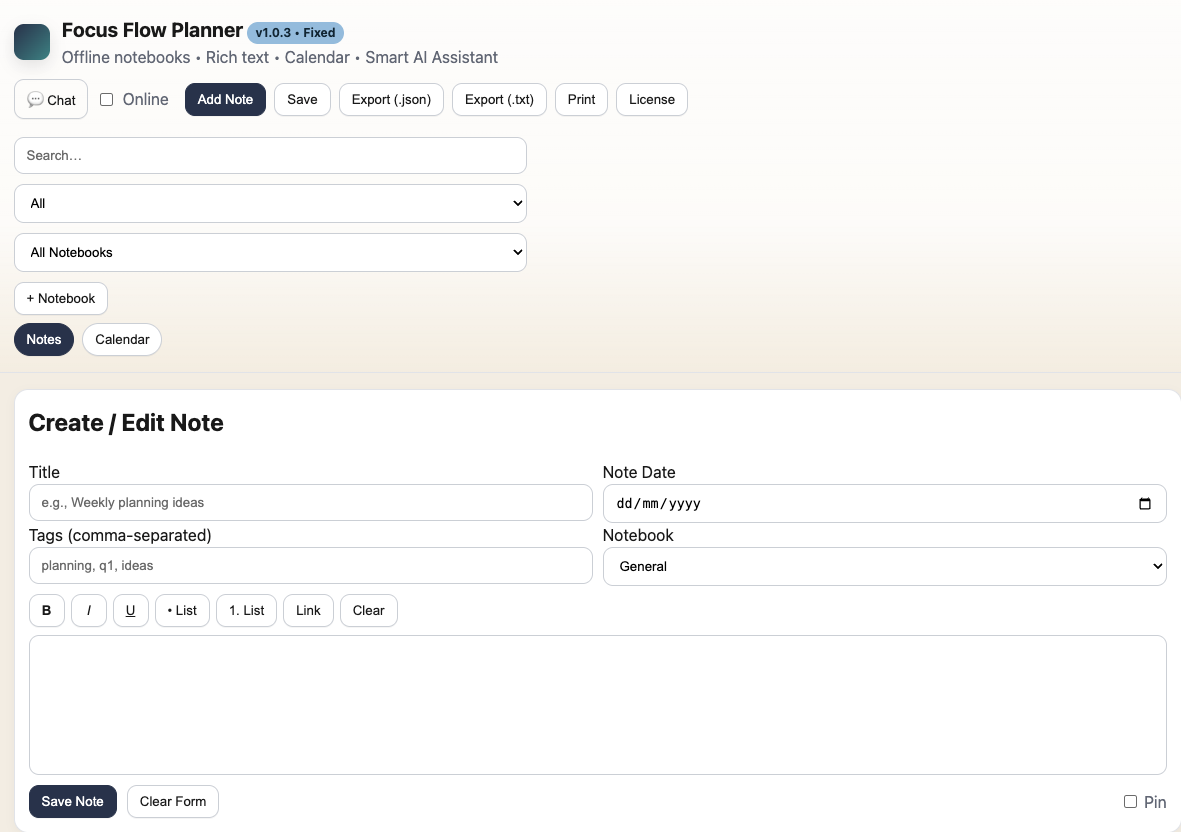
Task: Export notes as JSON
Action: 391,99
